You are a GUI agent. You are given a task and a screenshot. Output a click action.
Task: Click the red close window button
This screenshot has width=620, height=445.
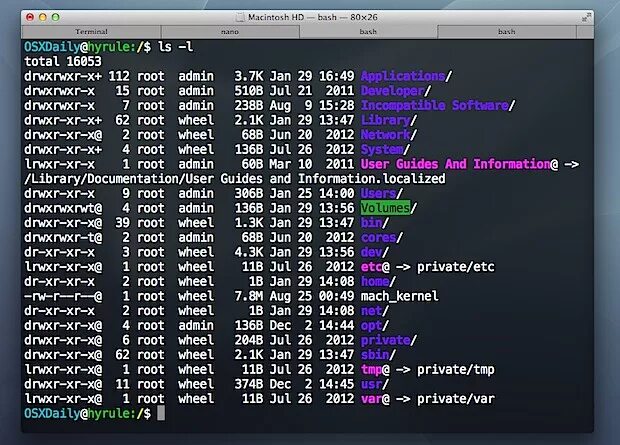click(x=30, y=17)
